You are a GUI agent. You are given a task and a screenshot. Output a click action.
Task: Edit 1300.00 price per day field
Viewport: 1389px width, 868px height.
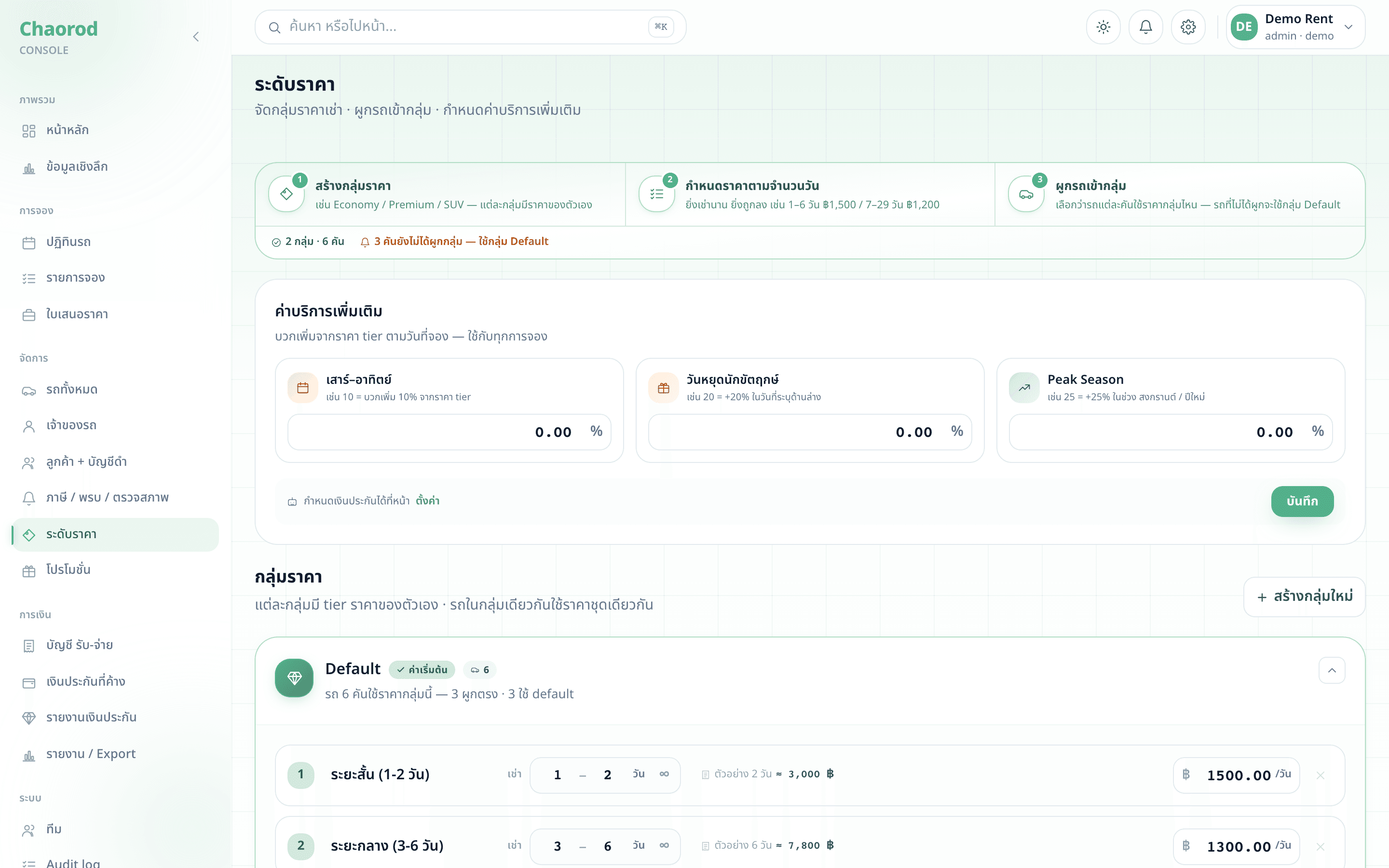(x=1236, y=846)
